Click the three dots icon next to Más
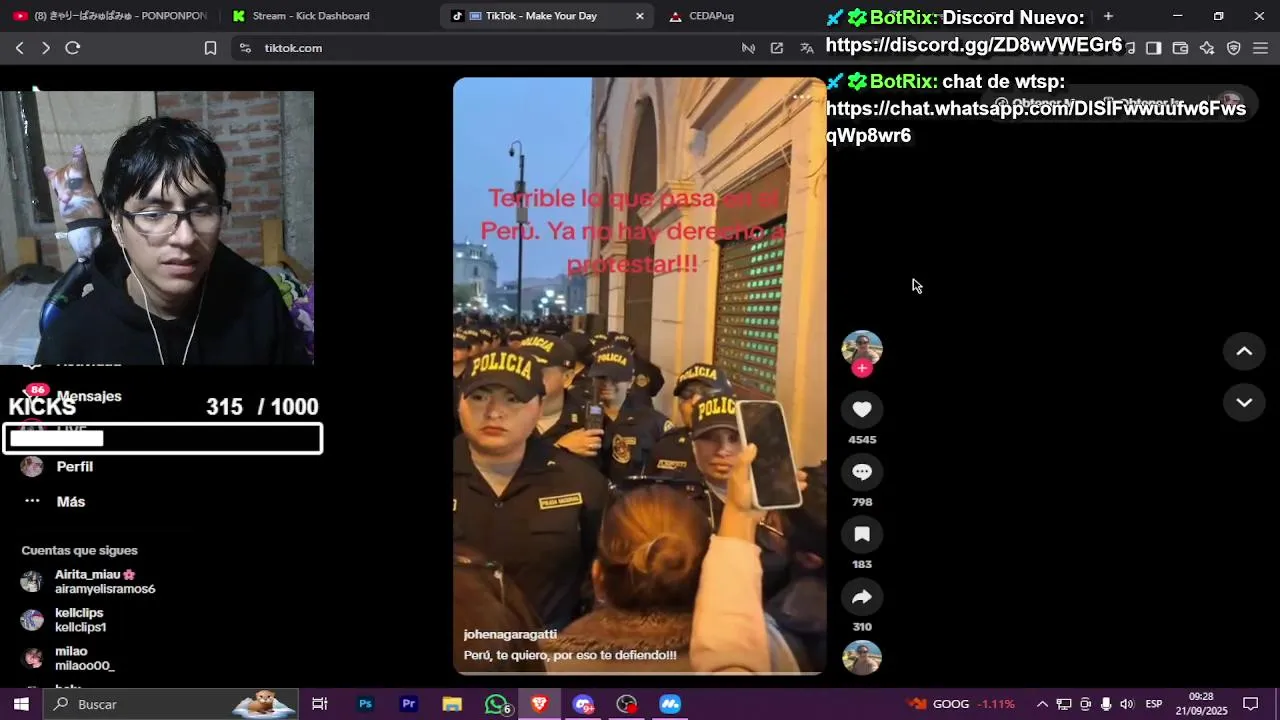 click(x=32, y=501)
